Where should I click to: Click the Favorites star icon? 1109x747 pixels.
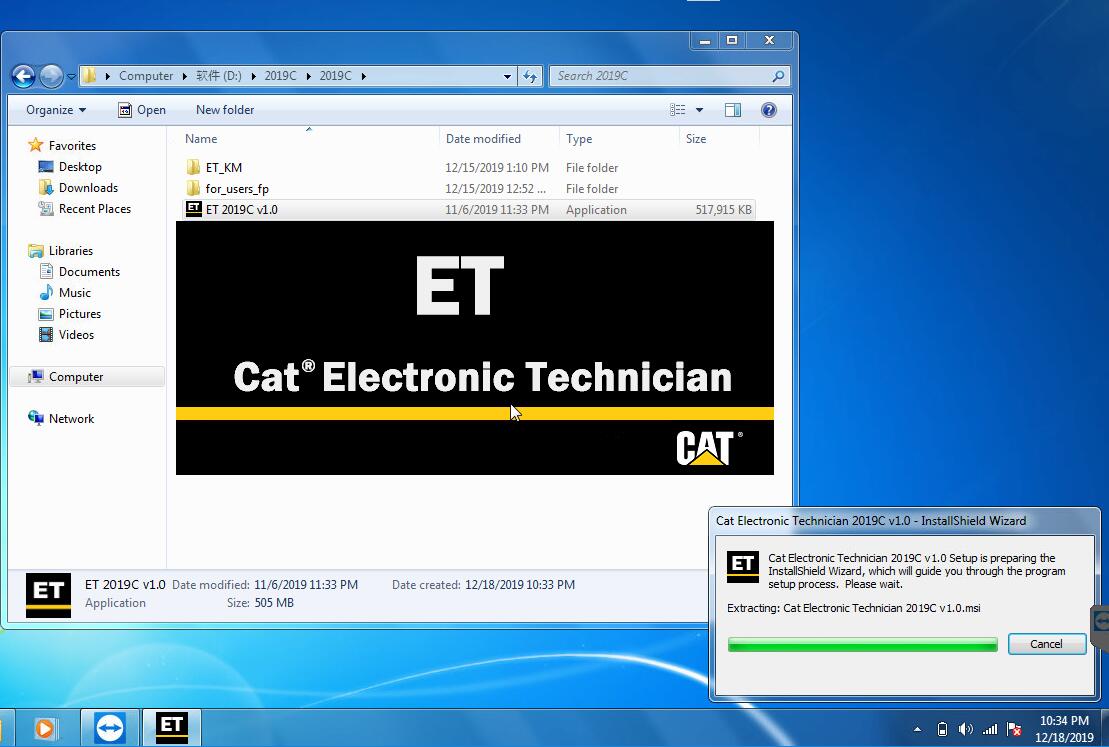[x=35, y=145]
